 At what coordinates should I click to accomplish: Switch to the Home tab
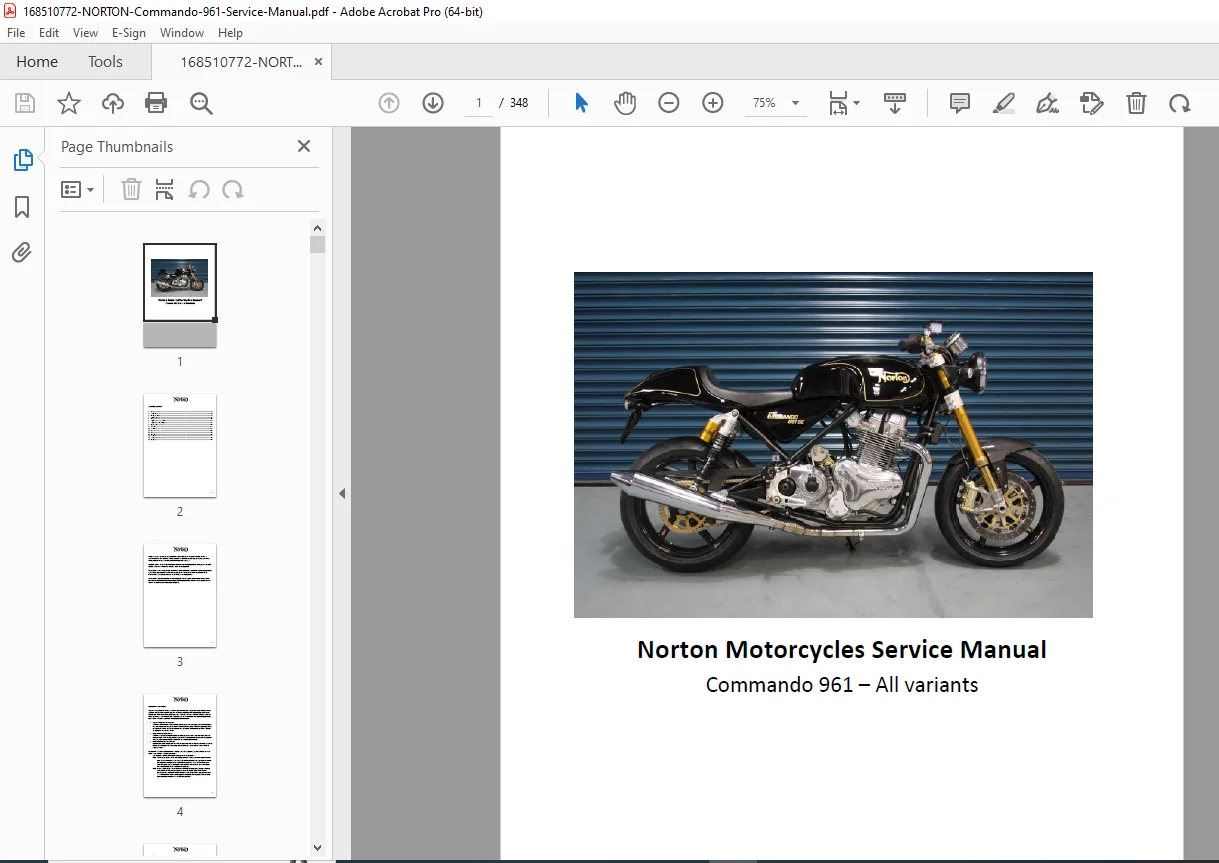coord(37,62)
